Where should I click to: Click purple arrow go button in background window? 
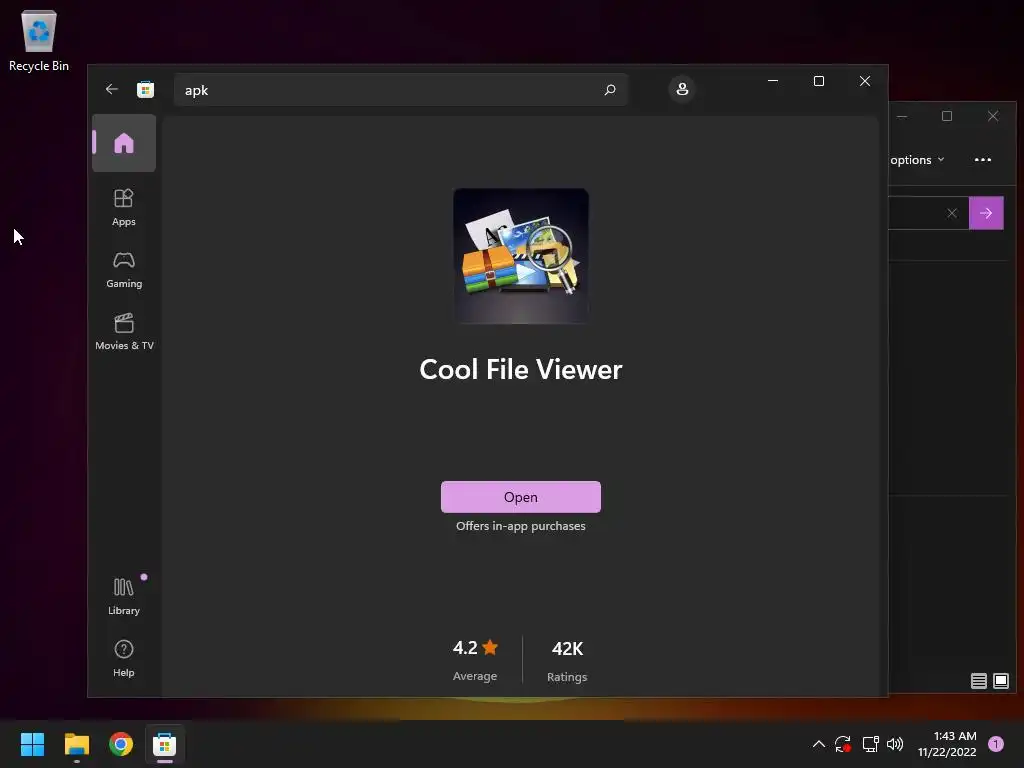(986, 213)
